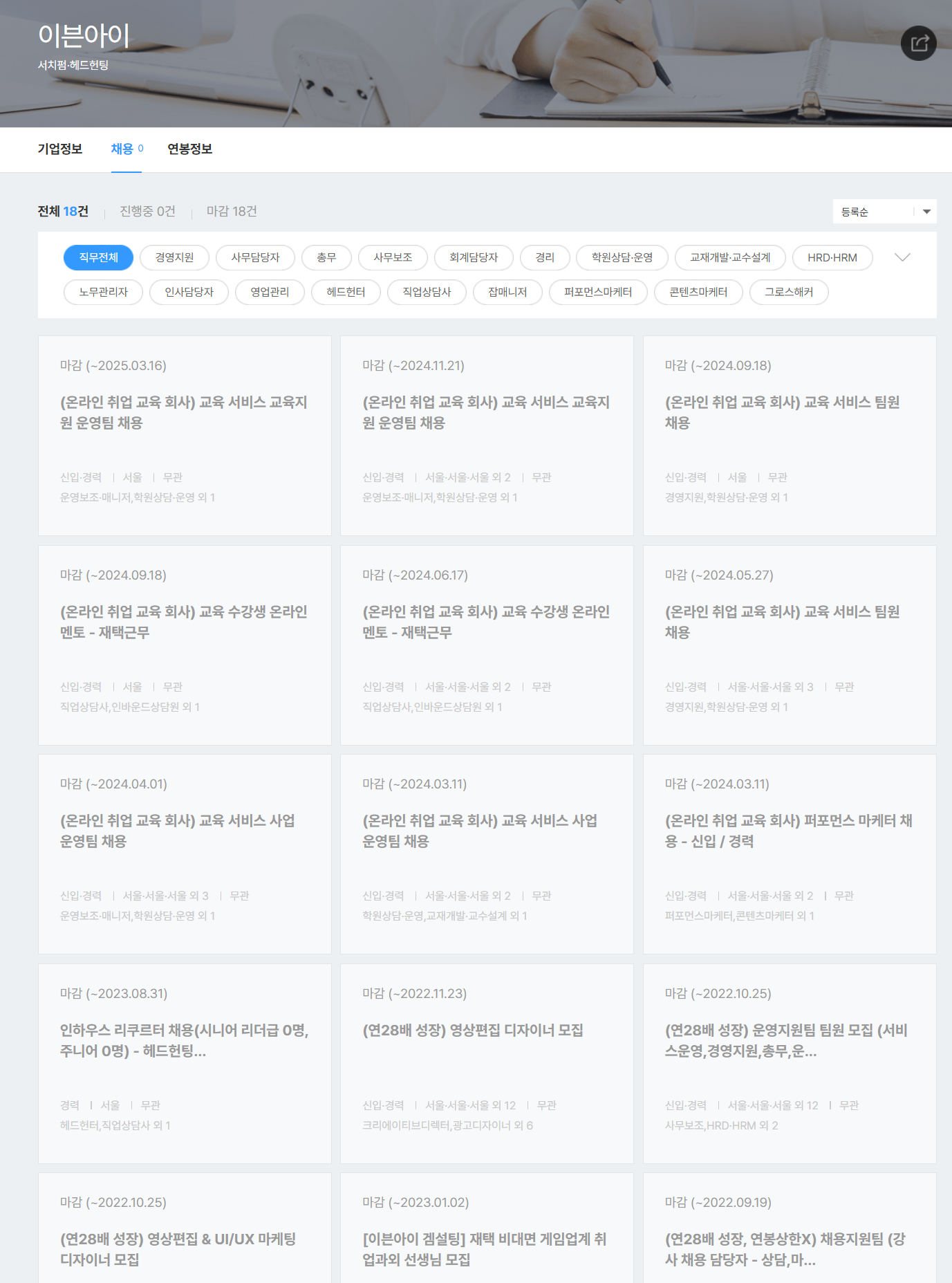Image resolution: width=952 pixels, height=1283 pixels.
Task: Toggle the 학원상담·운영 filter chip
Action: pos(622,257)
